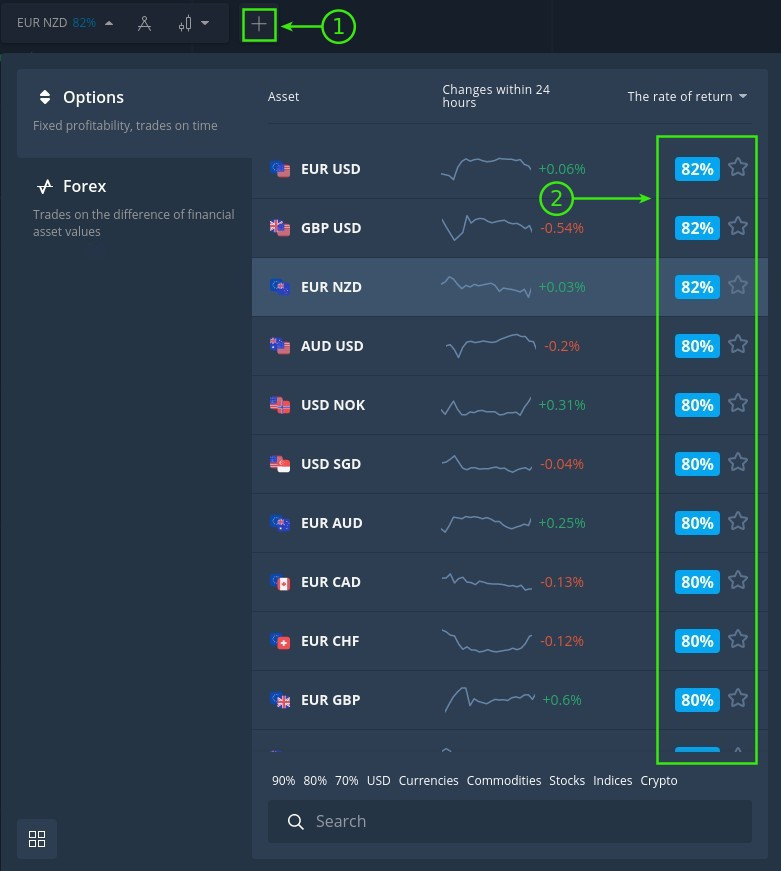Click the USD NOK flag icon
The width and height of the screenshot is (781, 871).
click(x=280, y=405)
